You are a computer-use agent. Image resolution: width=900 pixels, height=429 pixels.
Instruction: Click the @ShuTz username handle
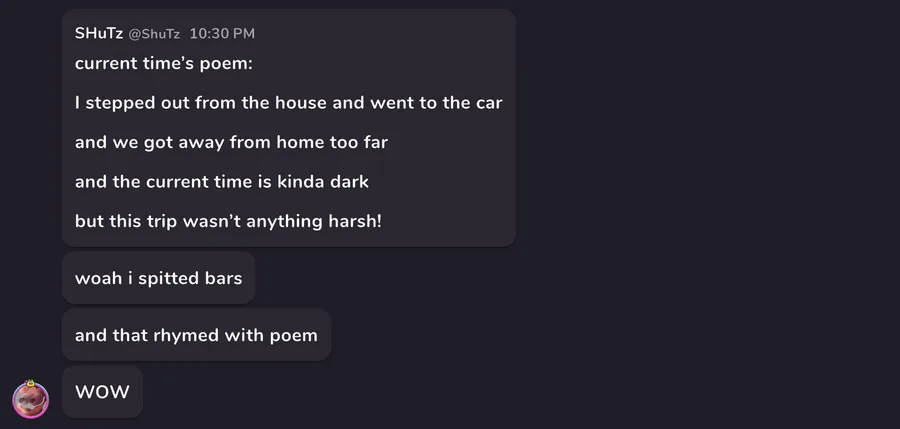155,34
